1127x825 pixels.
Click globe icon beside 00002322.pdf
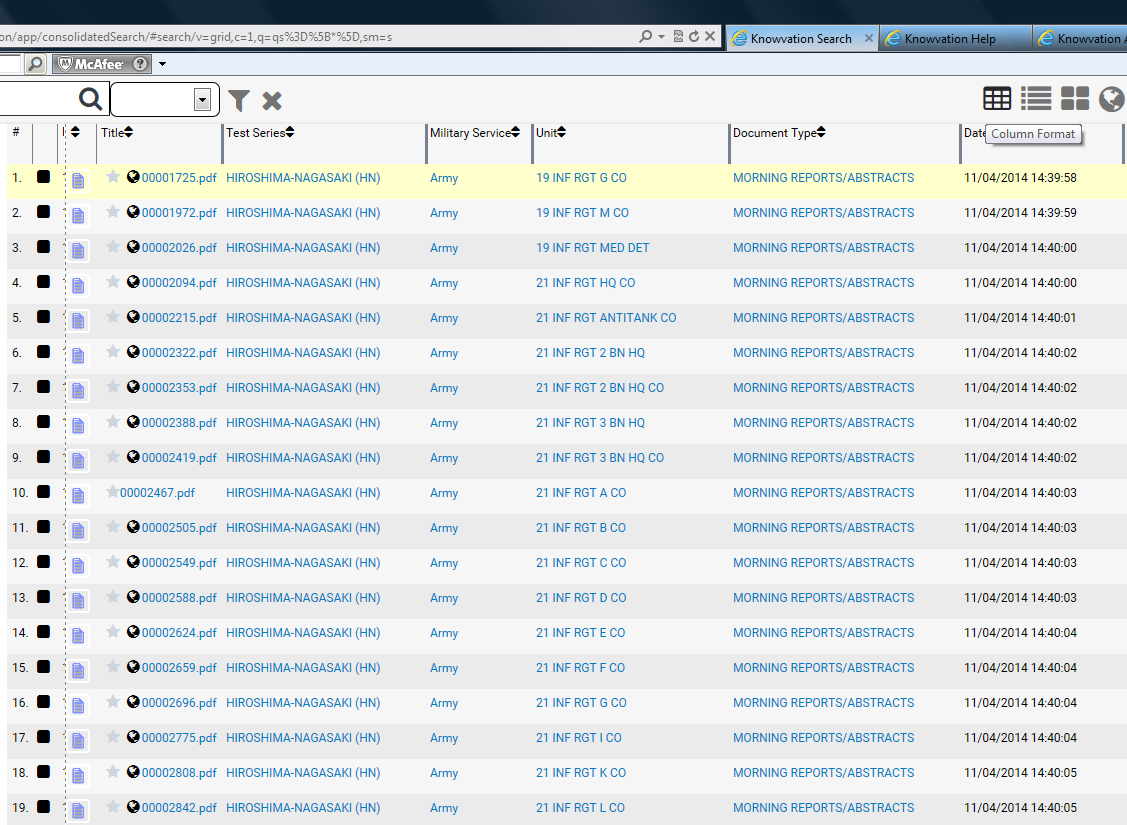133,351
